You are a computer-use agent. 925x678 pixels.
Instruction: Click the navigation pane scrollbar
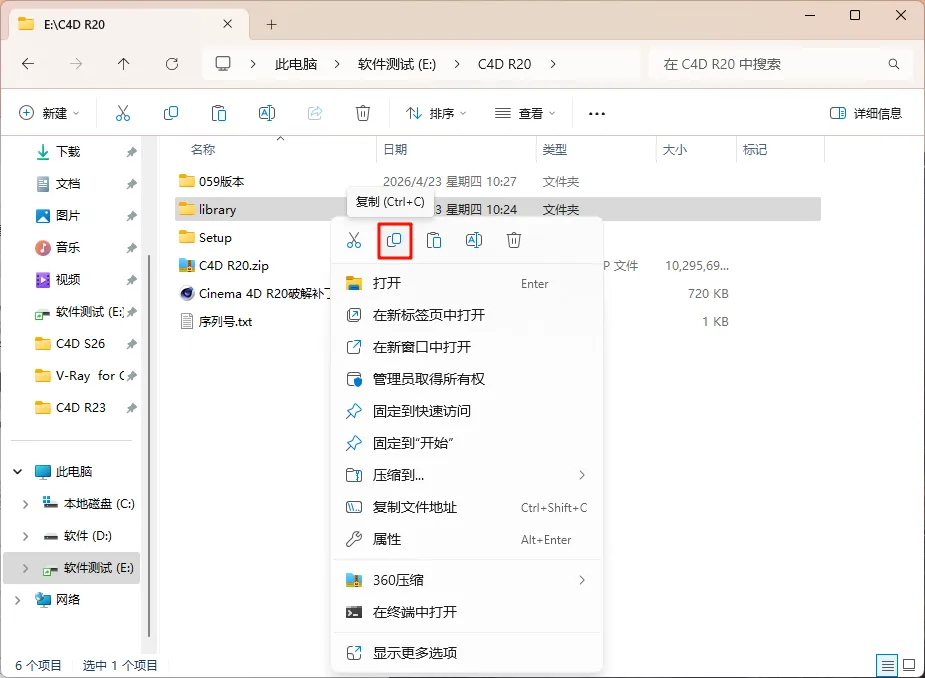(x=149, y=446)
